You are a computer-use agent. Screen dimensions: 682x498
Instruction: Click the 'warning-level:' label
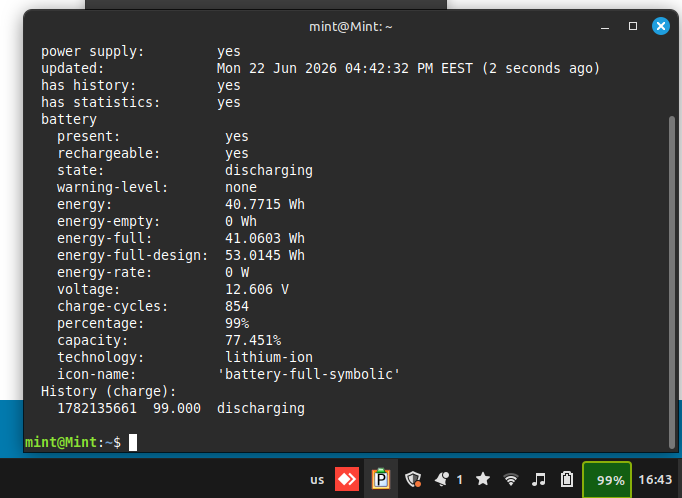click(113, 187)
